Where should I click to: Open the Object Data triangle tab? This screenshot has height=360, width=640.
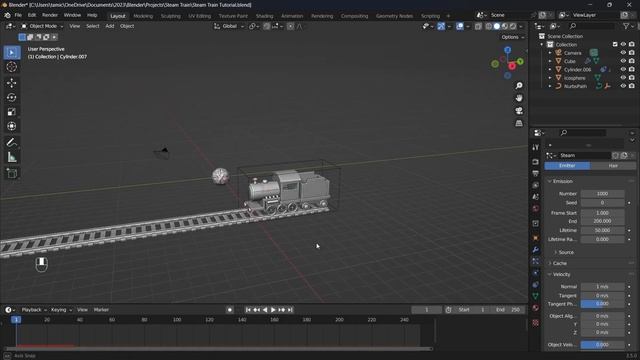coord(536,296)
